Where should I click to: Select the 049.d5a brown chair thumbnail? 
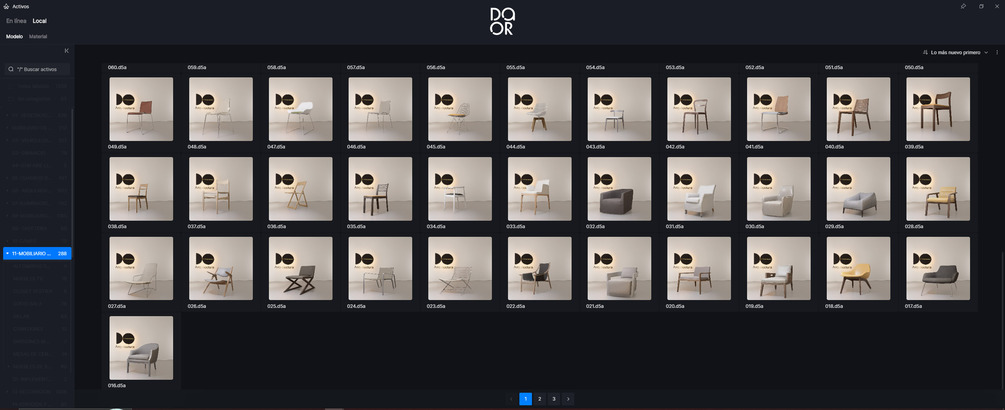[x=141, y=109]
